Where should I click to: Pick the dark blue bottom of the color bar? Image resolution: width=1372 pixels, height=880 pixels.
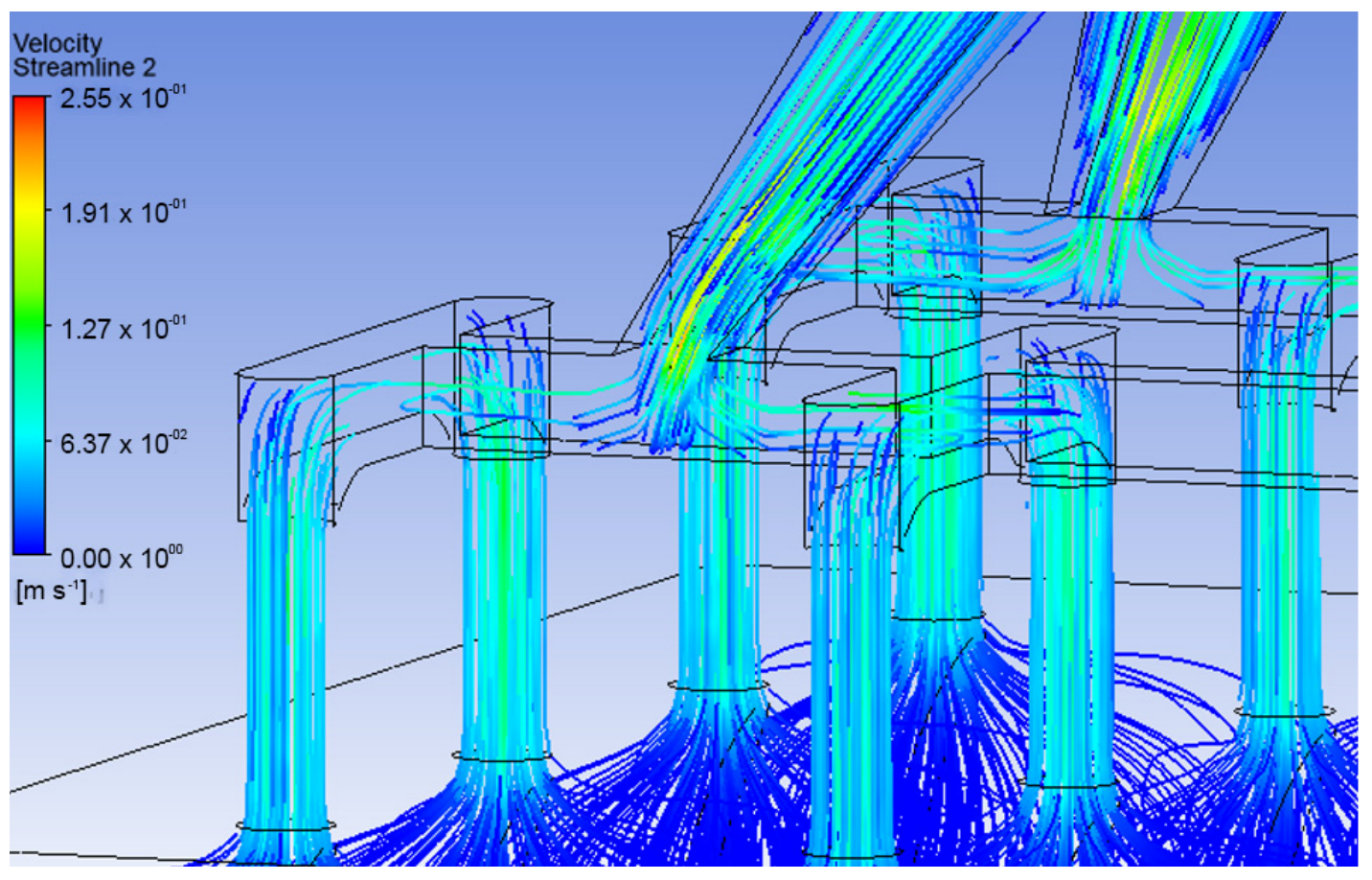(x=30, y=544)
